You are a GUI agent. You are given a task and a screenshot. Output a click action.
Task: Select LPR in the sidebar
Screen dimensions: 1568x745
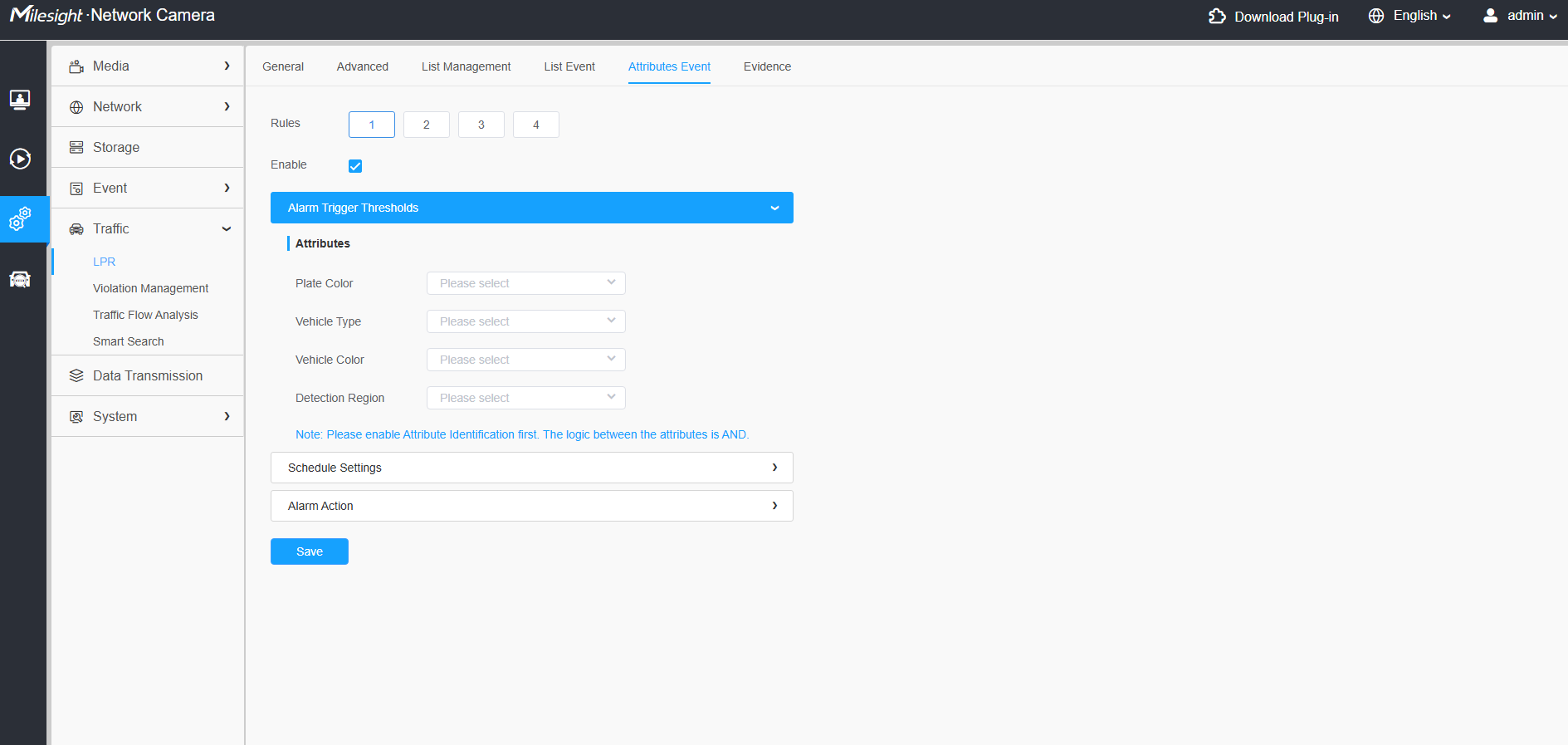pyautogui.click(x=105, y=262)
